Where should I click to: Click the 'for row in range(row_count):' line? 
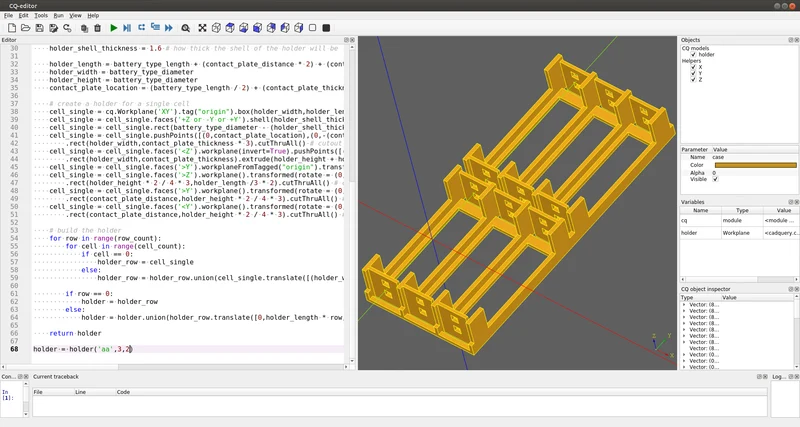point(105,238)
